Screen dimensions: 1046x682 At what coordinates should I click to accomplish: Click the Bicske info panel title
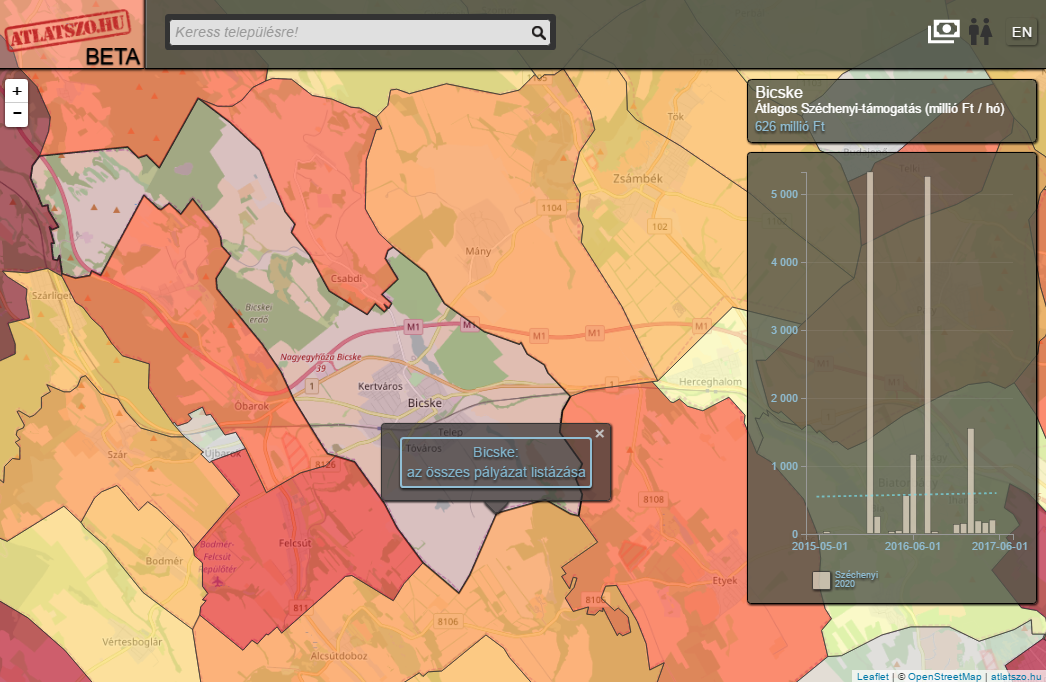click(x=779, y=93)
